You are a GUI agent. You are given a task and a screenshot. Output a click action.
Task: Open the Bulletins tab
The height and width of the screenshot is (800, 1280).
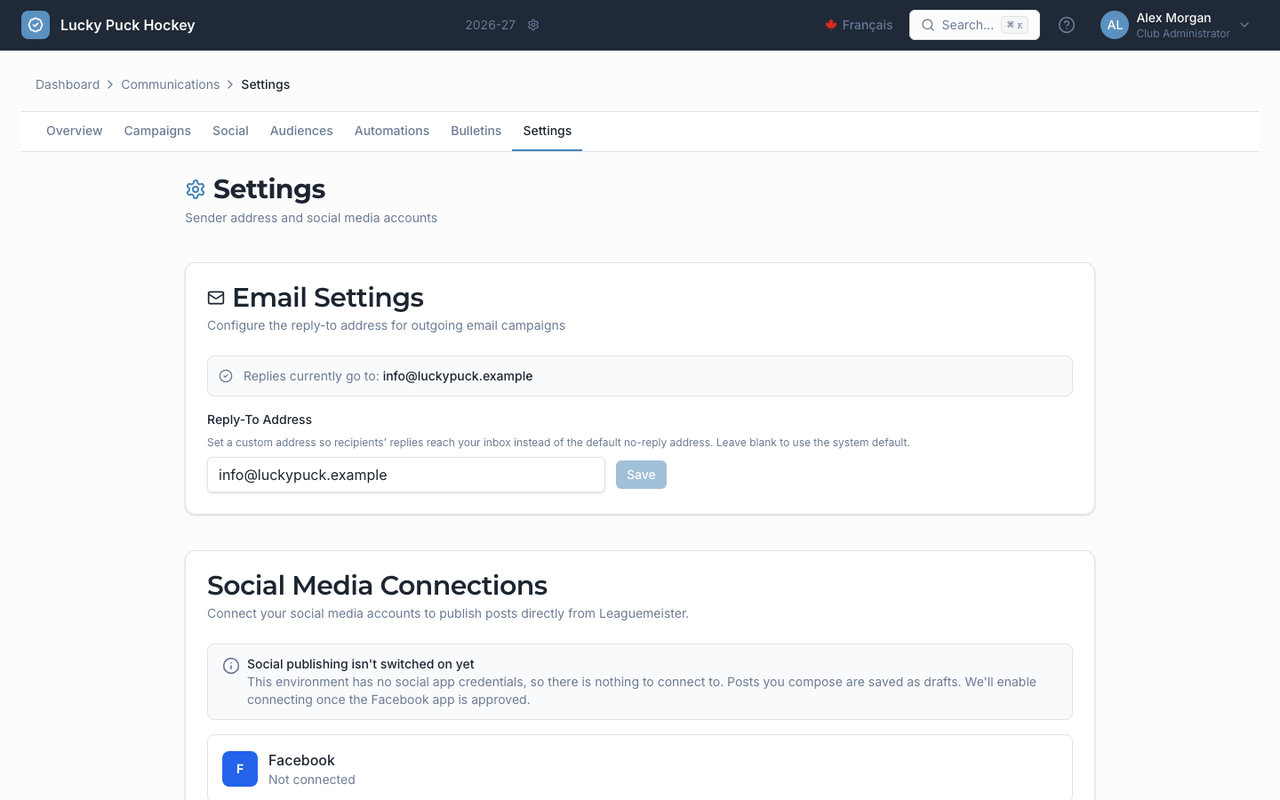476,131
